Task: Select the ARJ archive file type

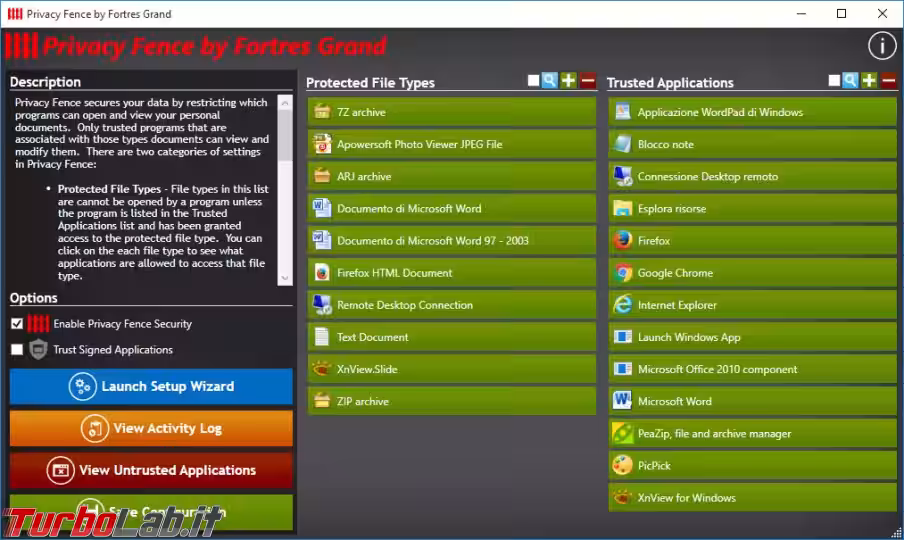Action: (452, 176)
